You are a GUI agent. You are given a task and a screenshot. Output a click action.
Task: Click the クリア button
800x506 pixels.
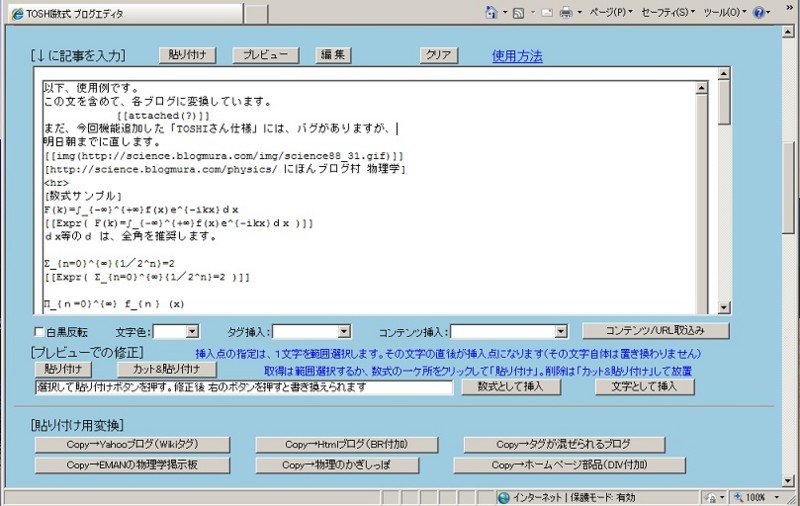coord(438,55)
